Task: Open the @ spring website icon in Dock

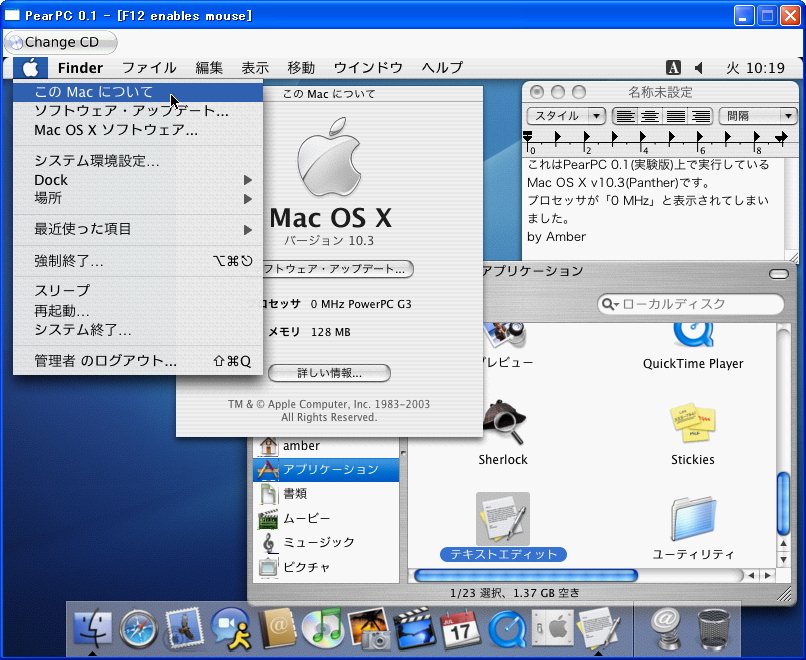Action: coord(665,629)
